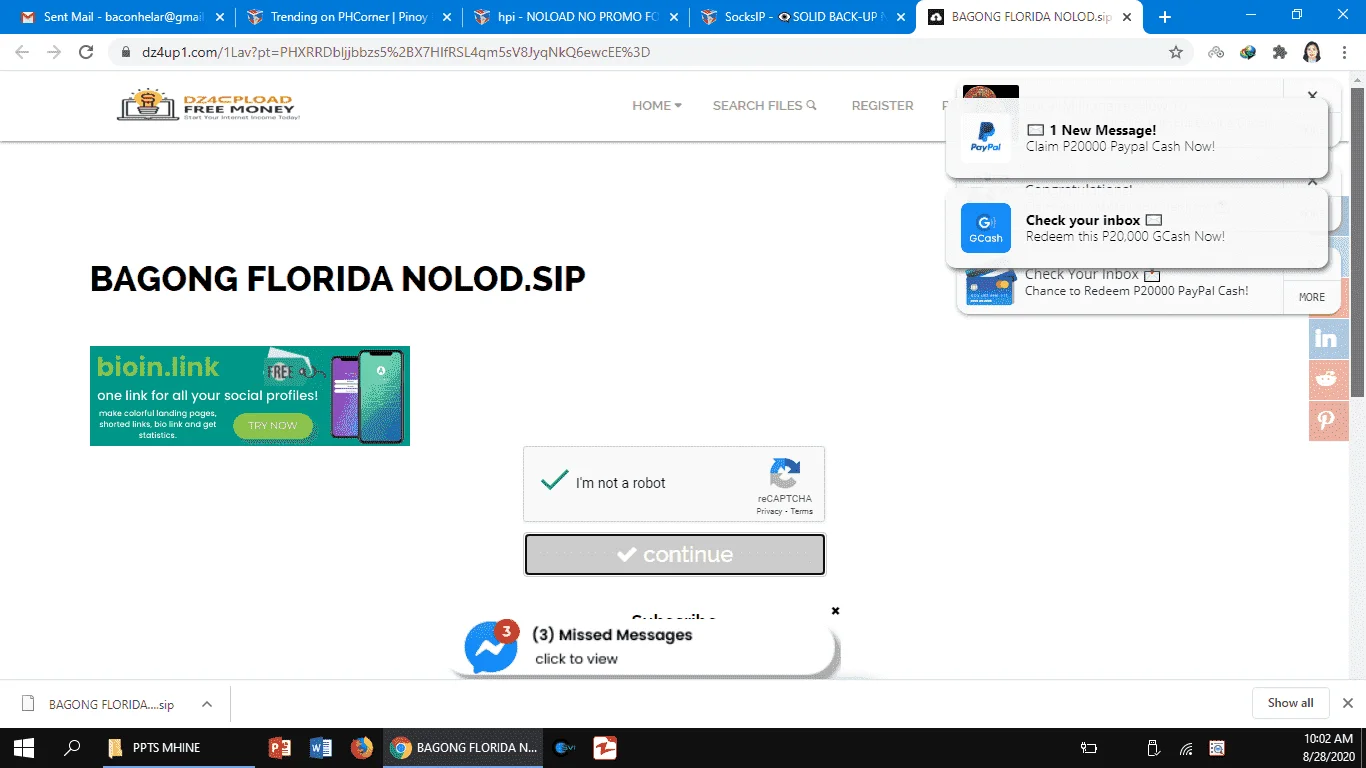Click the (3) Missed Messages text
The width and height of the screenshot is (1366, 768).
[612, 635]
